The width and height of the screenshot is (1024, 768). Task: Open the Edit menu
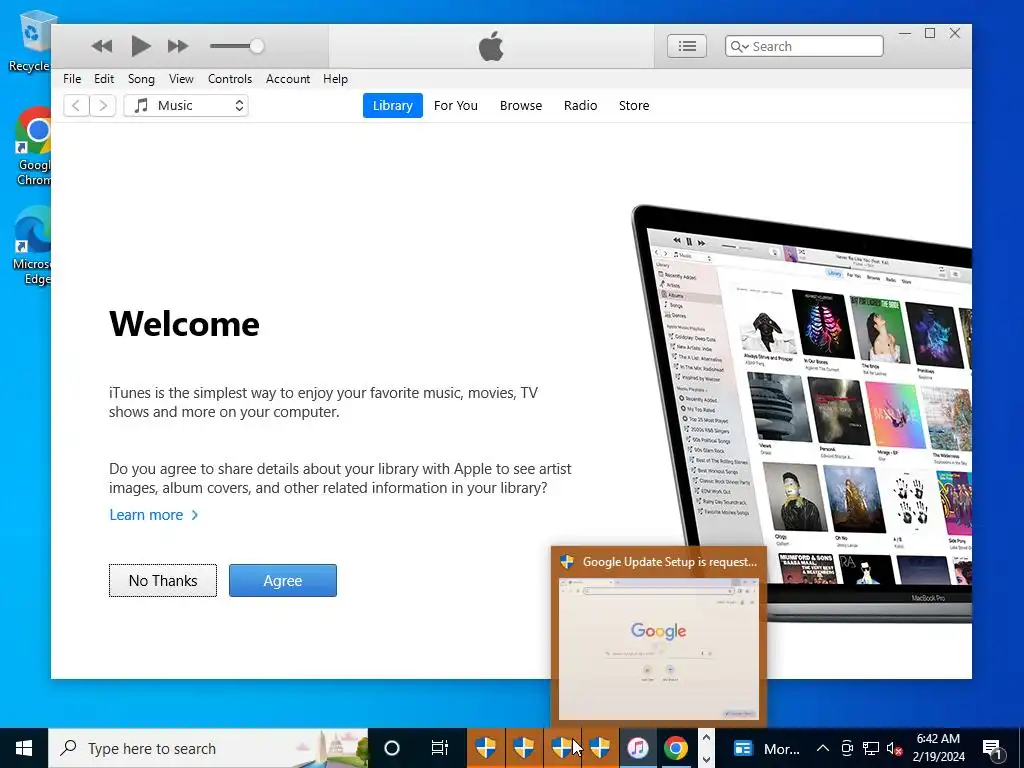[x=104, y=78]
